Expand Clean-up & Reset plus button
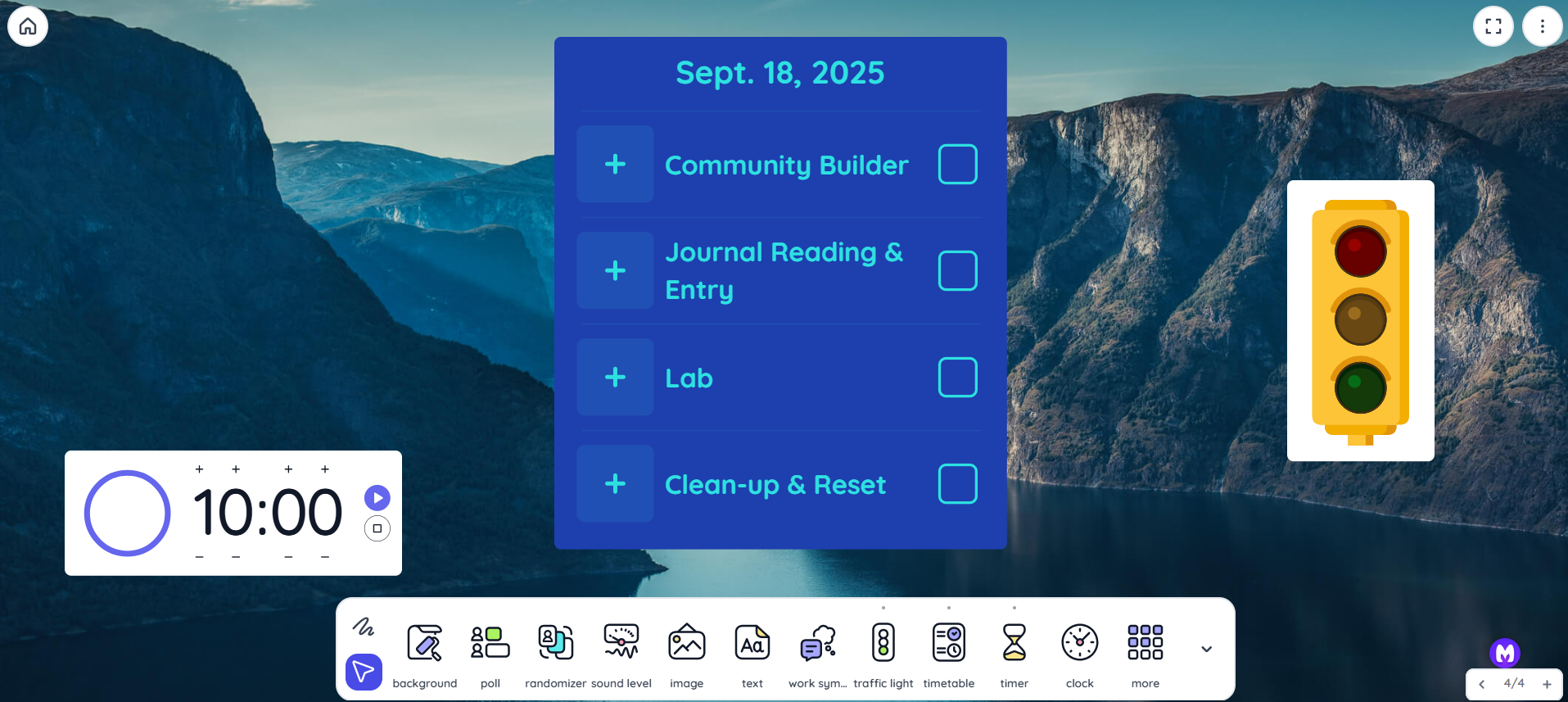The width and height of the screenshot is (1568, 702). coord(615,483)
